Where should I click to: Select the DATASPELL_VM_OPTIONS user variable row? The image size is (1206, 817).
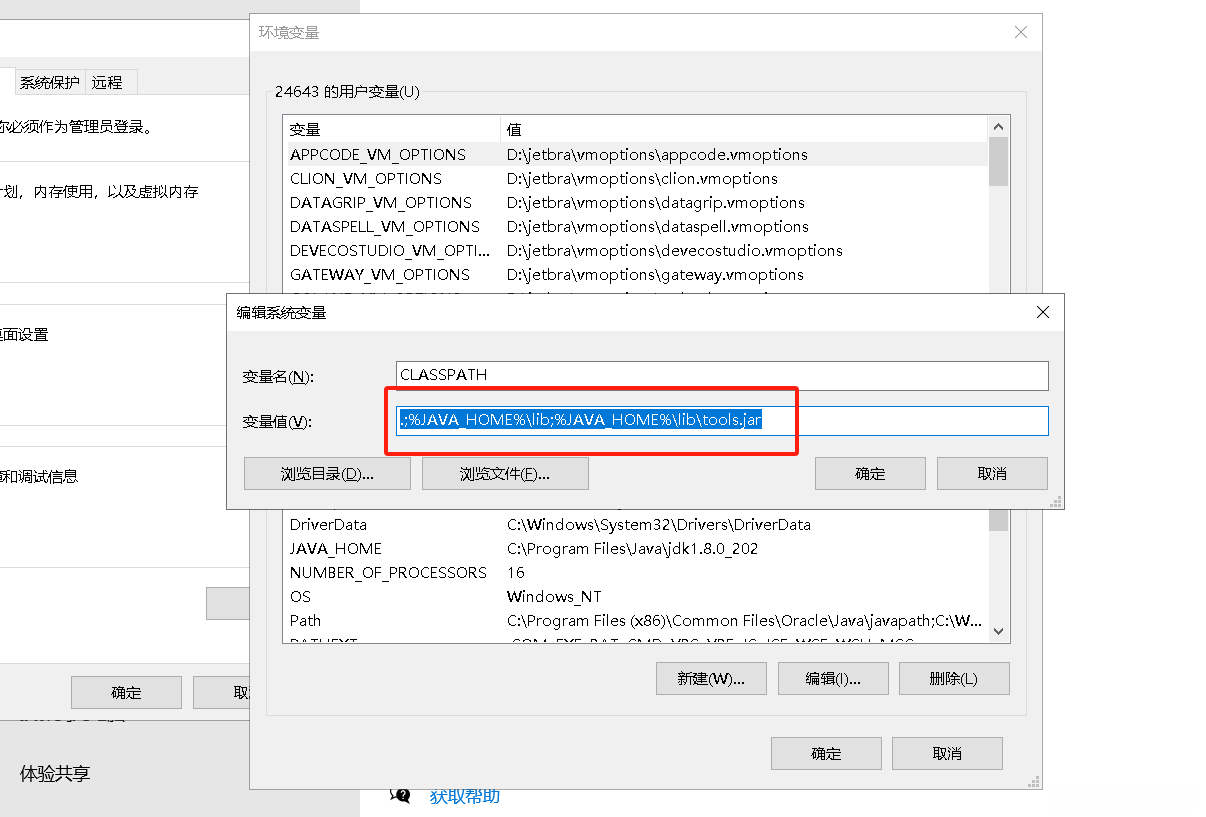[x=635, y=226]
